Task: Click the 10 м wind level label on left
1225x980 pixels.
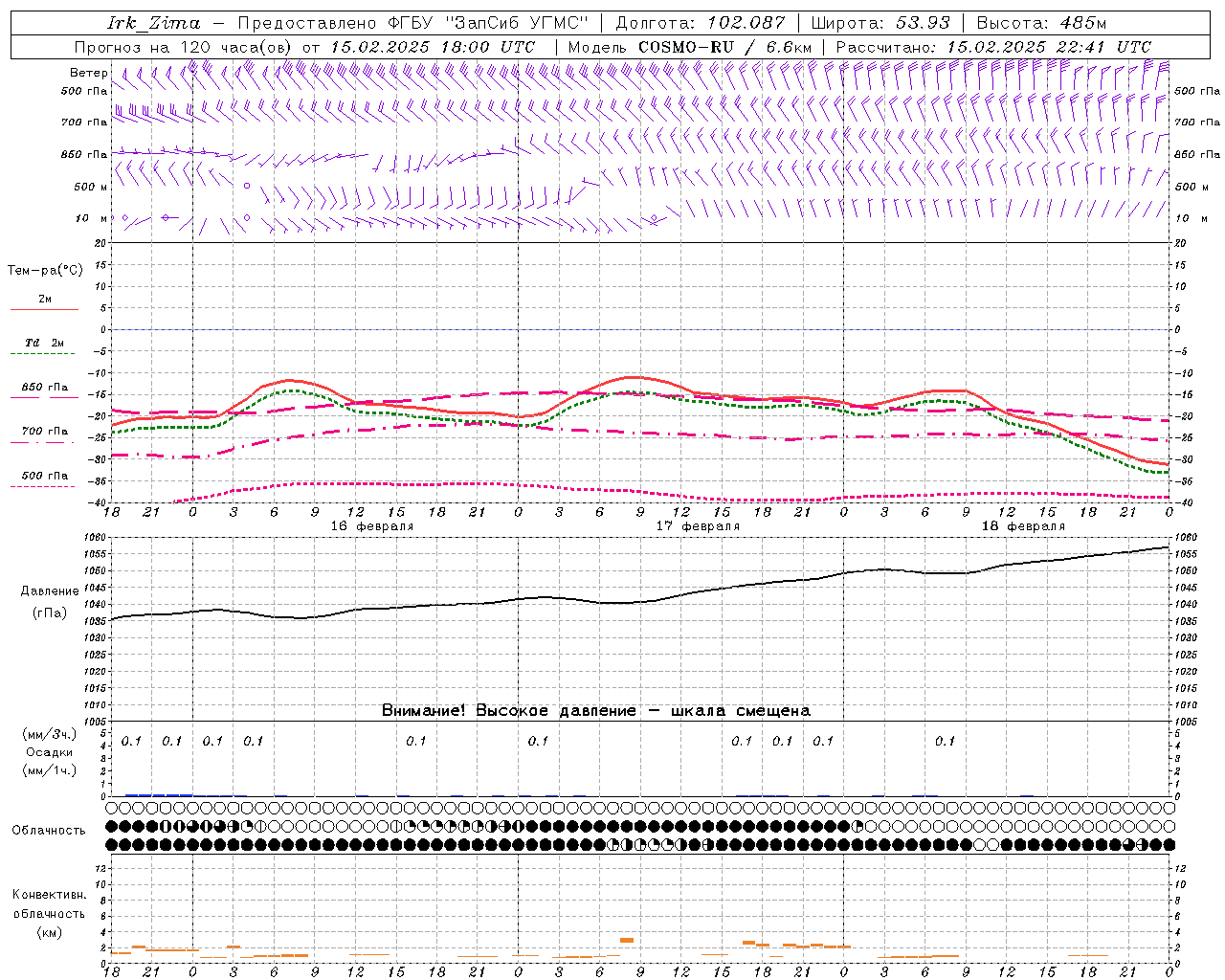Action: click(x=91, y=218)
